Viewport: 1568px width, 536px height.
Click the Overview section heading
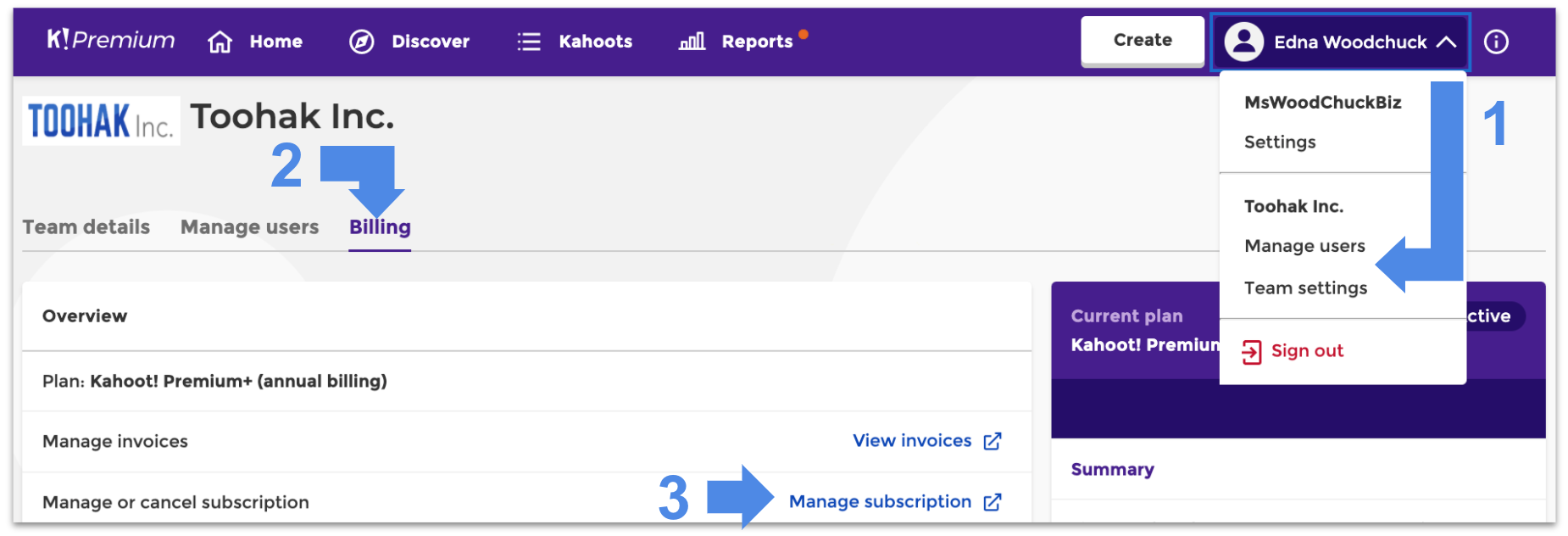click(x=85, y=316)
